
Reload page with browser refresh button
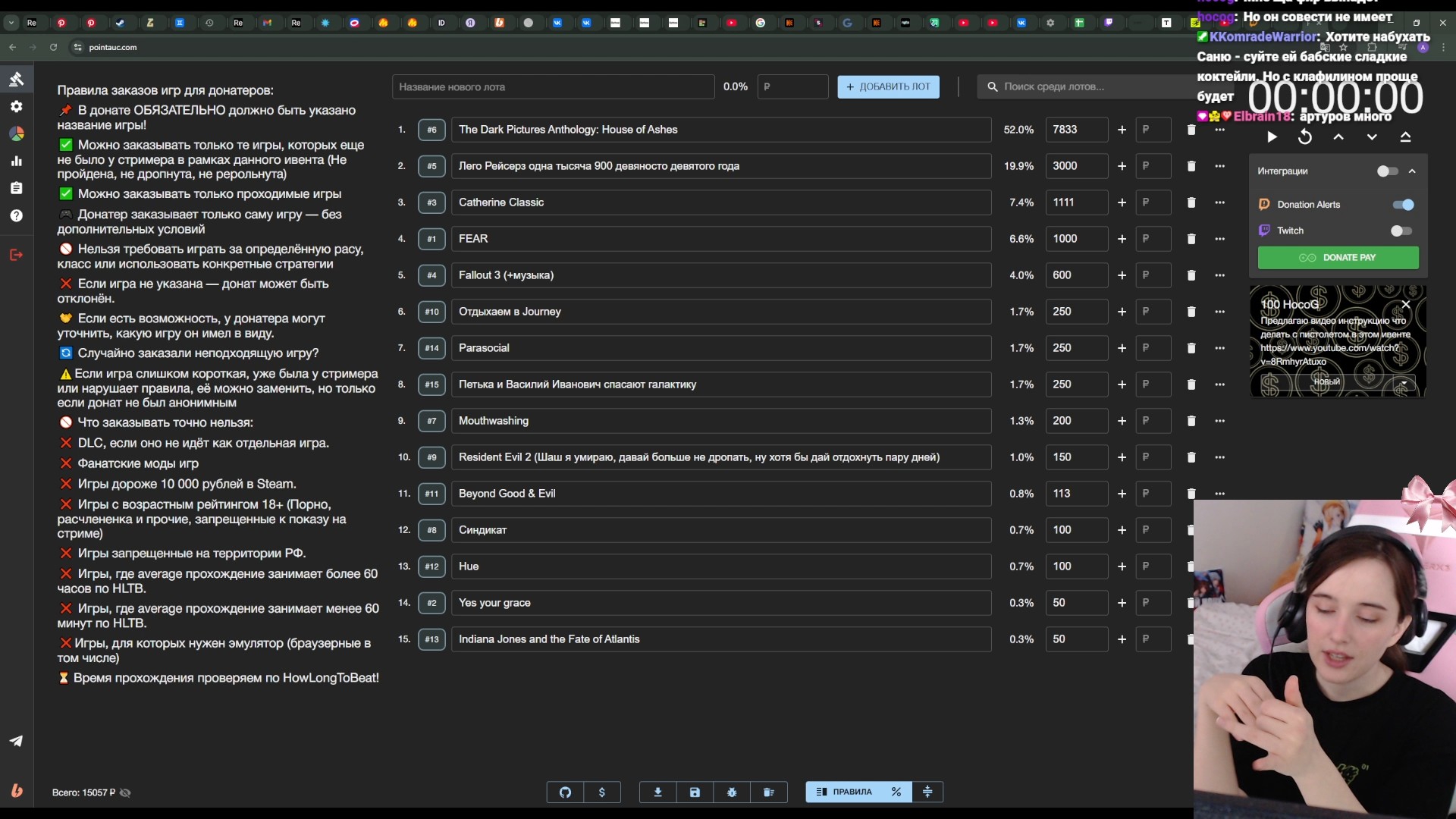tap(53, 47)
